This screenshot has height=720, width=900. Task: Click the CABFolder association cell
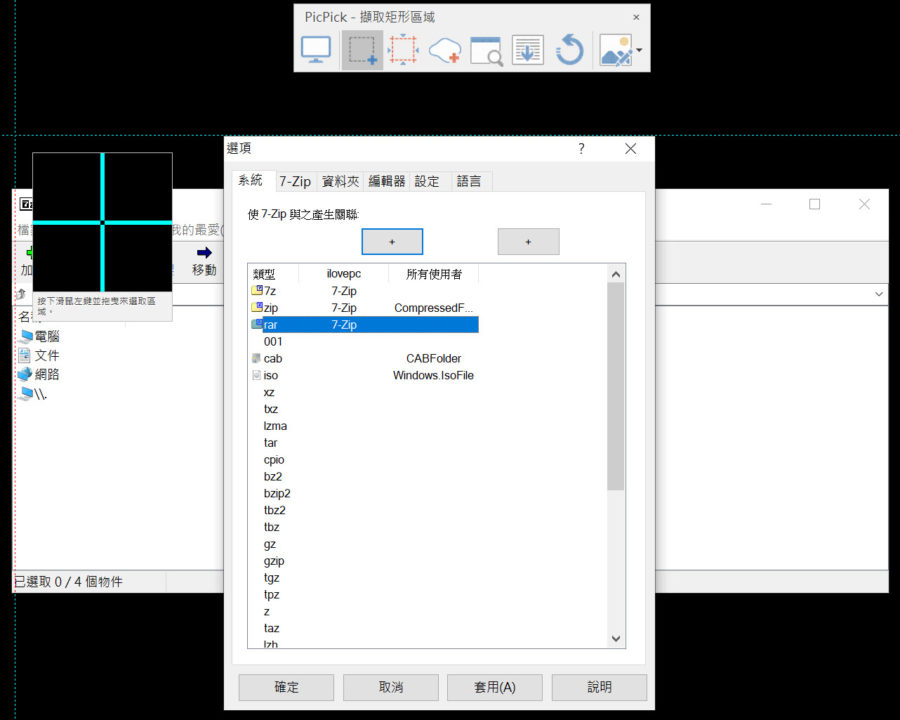pos(433,358)
